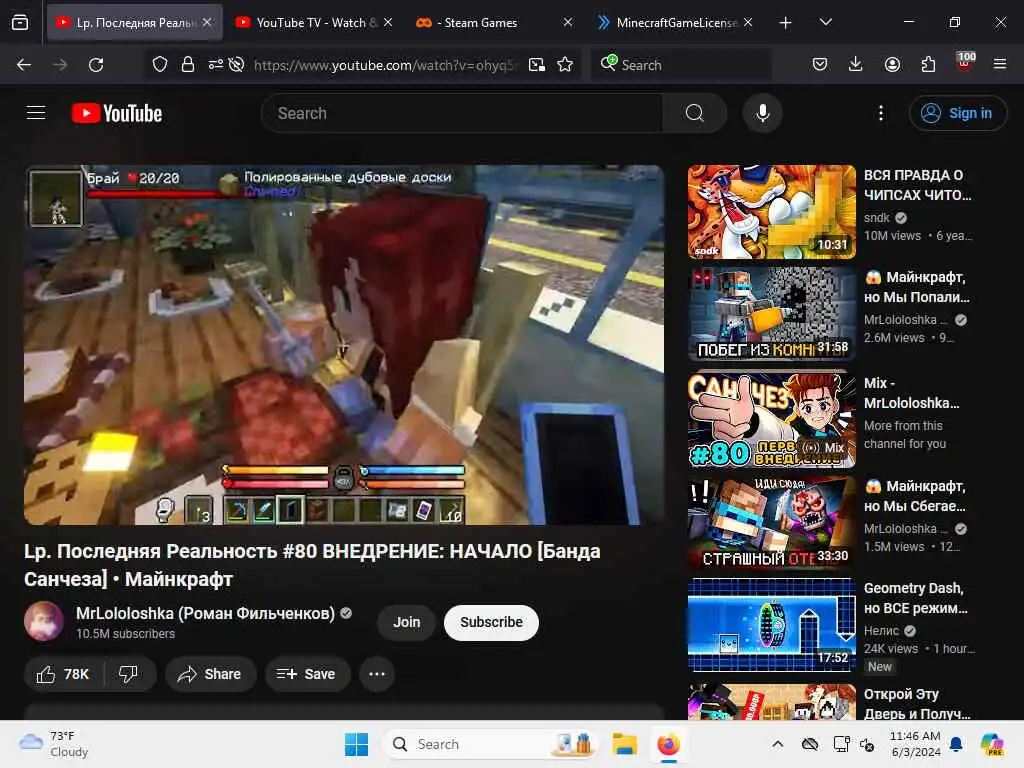1024x768 pixels.
Task: Click the autoplay blocked icon in address bar
Action: tap(237, 65)
